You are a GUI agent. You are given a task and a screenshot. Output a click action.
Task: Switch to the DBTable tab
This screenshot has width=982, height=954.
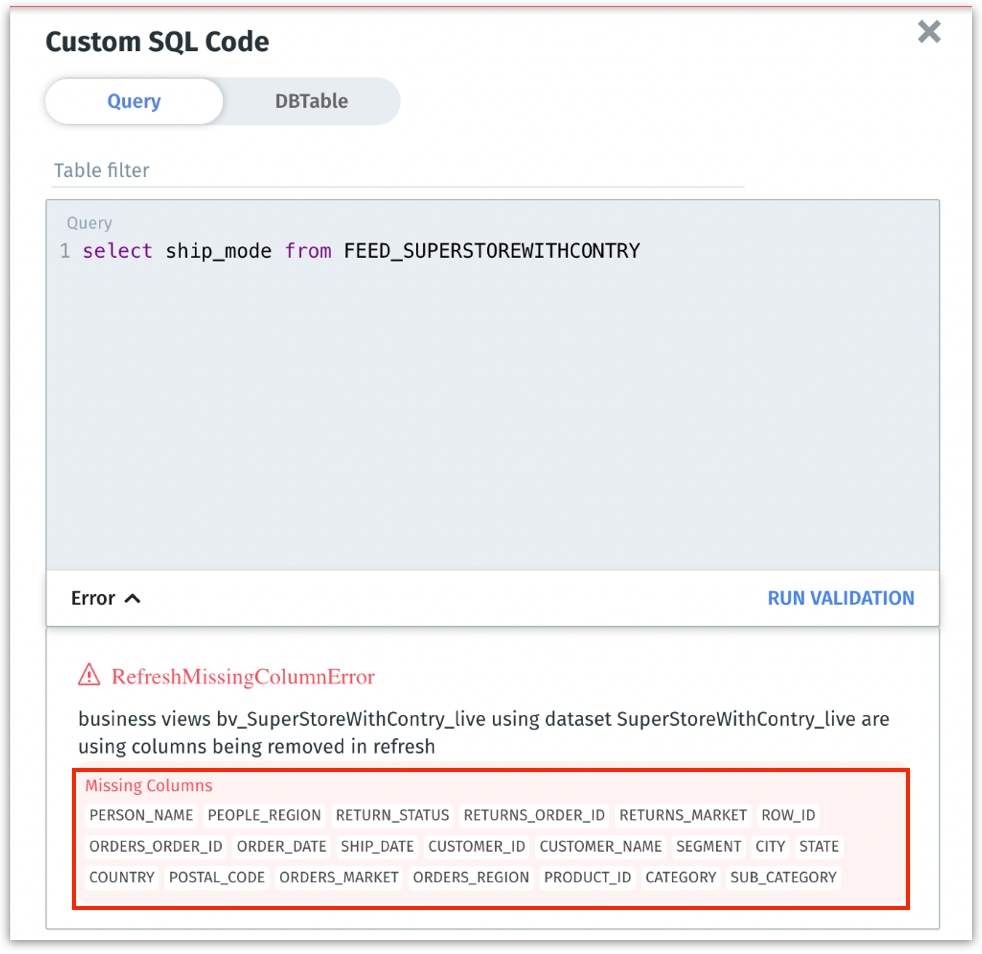point(311,101)
